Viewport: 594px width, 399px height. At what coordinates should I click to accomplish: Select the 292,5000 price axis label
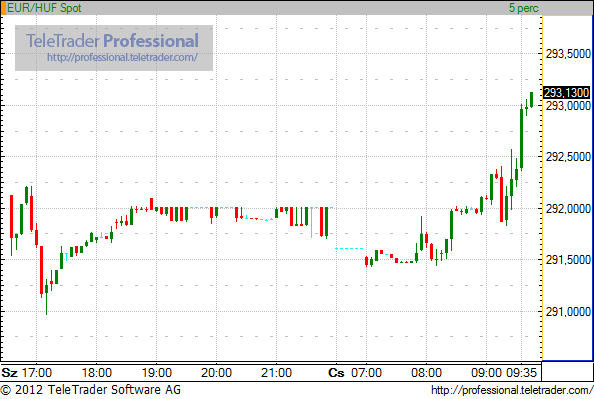(568, 156)
